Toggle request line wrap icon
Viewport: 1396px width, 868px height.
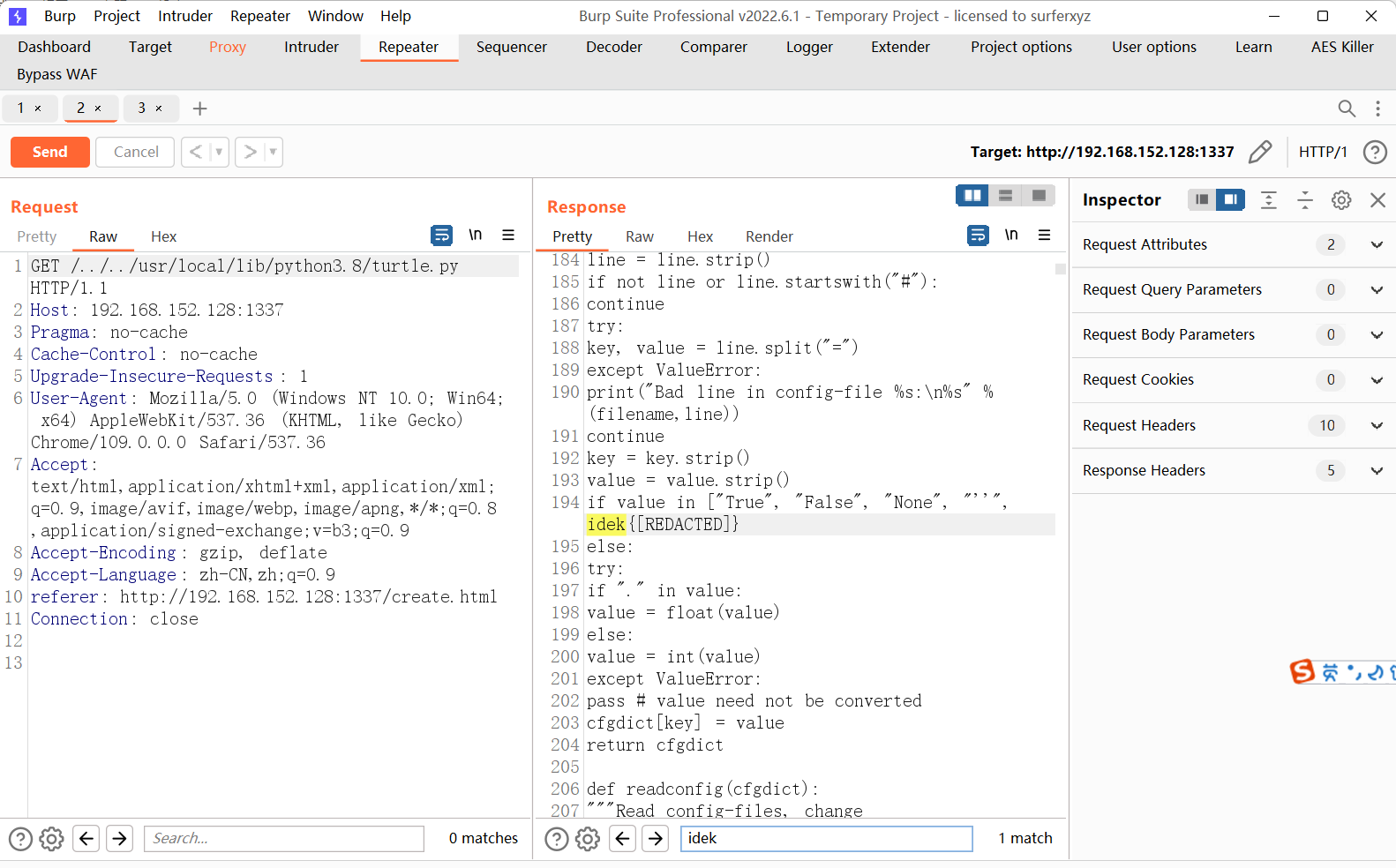click(441, 235)
